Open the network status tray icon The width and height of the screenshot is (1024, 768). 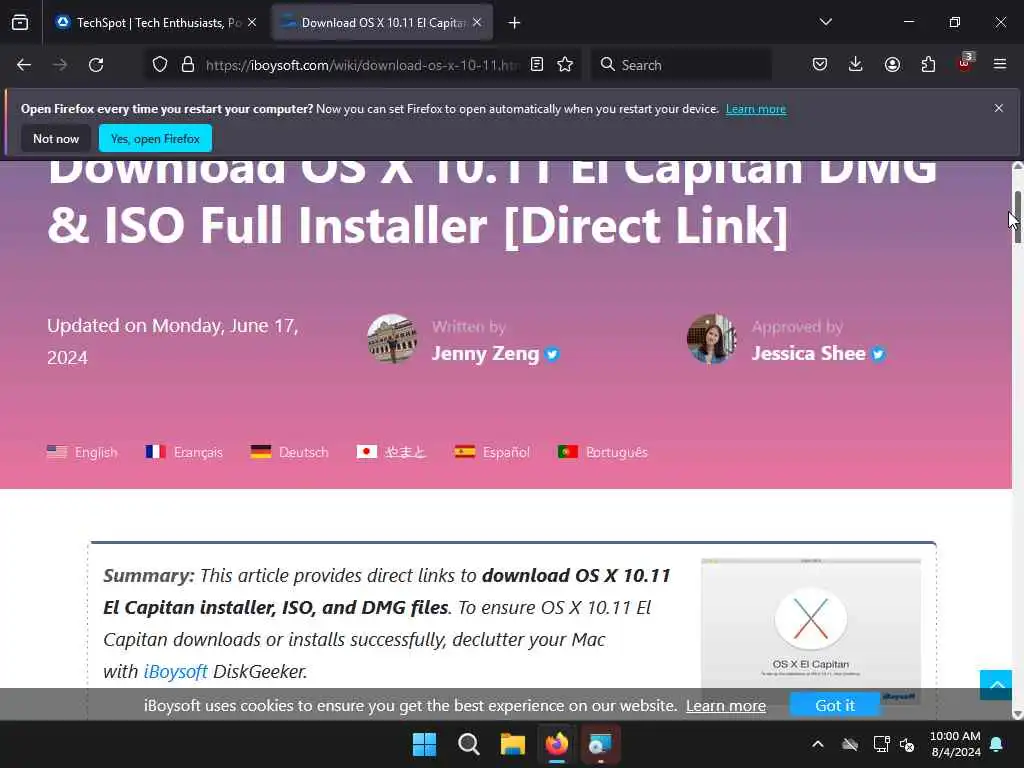tap(882, 744)
